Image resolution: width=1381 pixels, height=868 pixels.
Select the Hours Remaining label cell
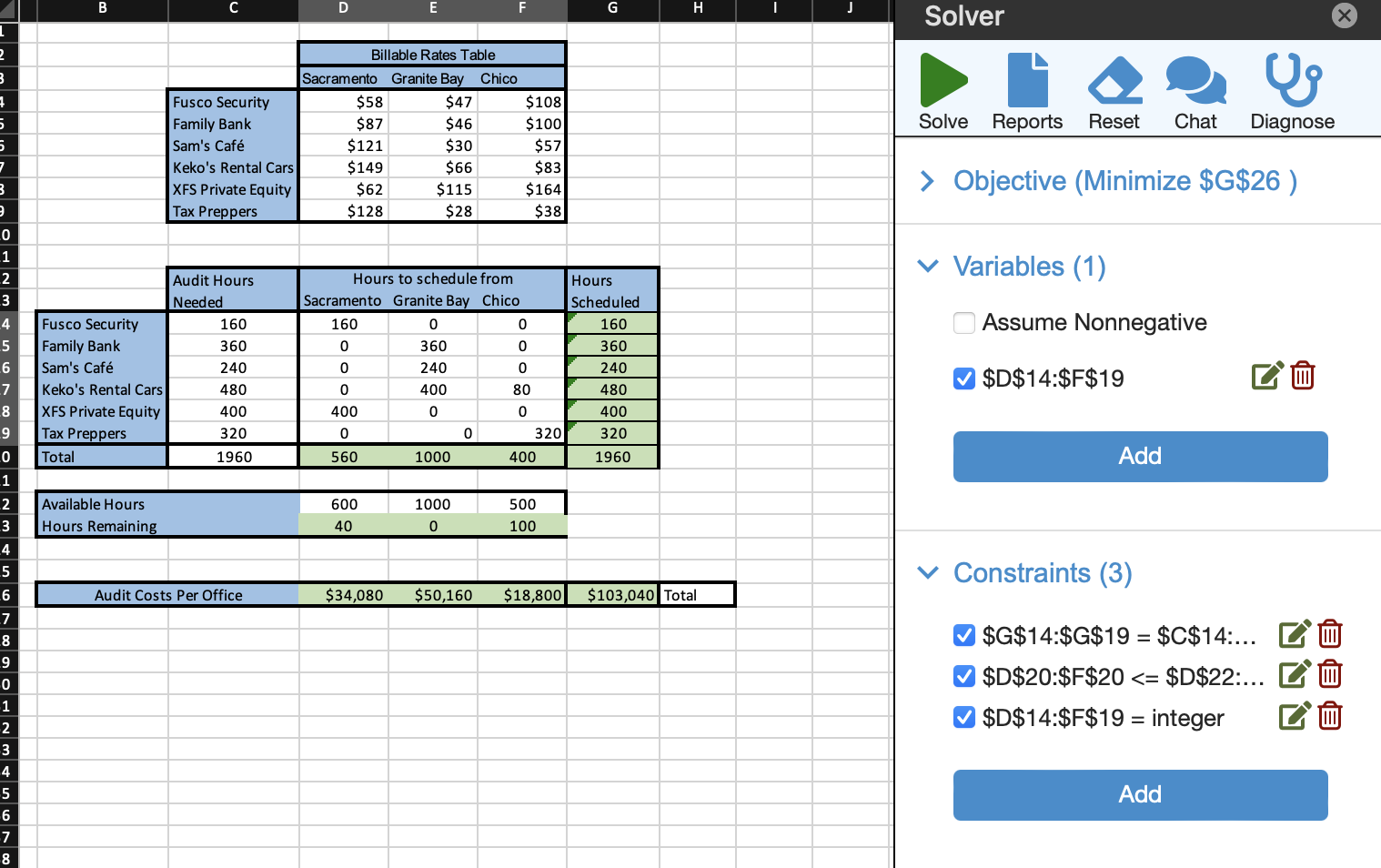[x=168, y=526]
